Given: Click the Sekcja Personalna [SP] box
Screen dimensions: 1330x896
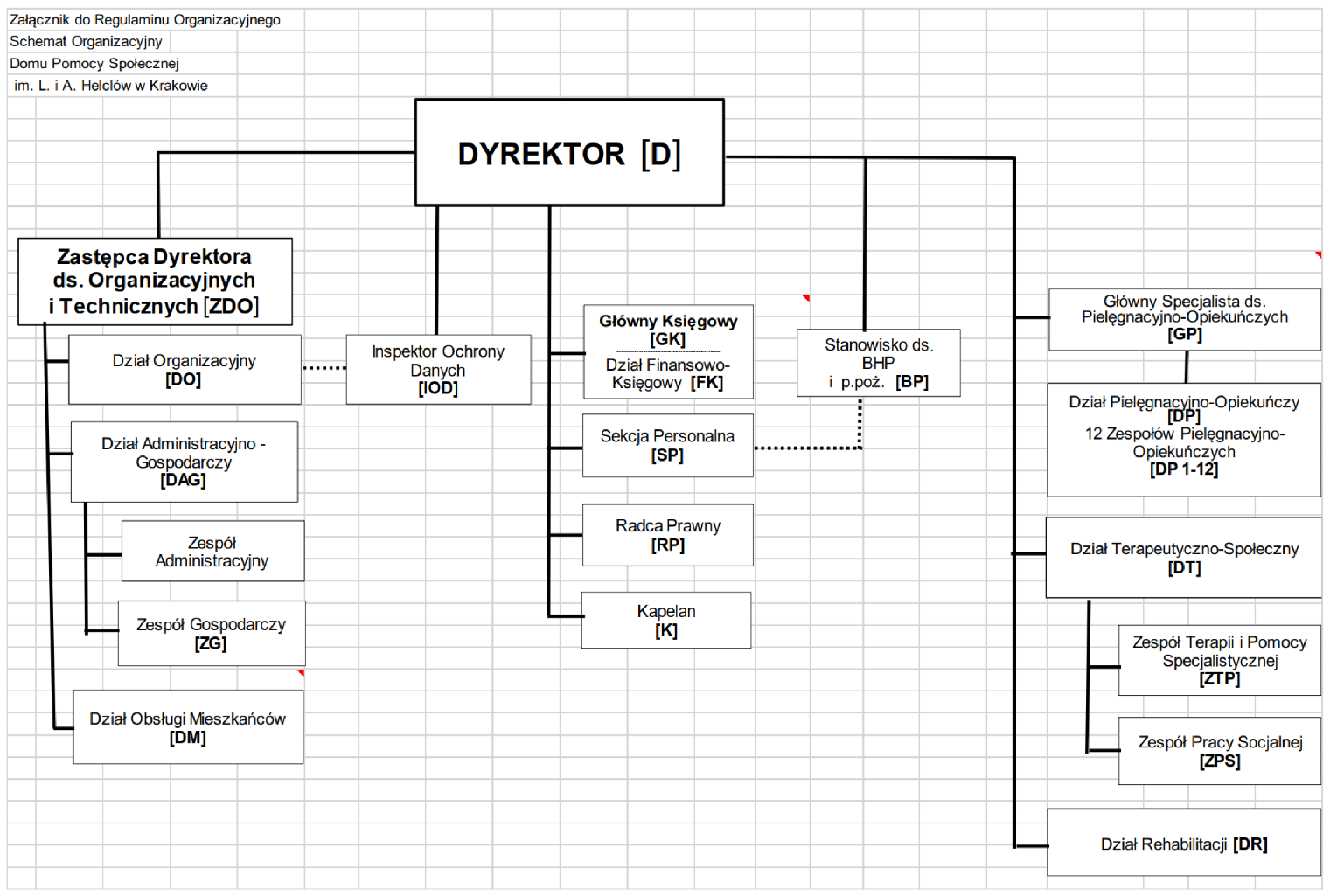Looking at the screenshot, I should tap(667, 446).
